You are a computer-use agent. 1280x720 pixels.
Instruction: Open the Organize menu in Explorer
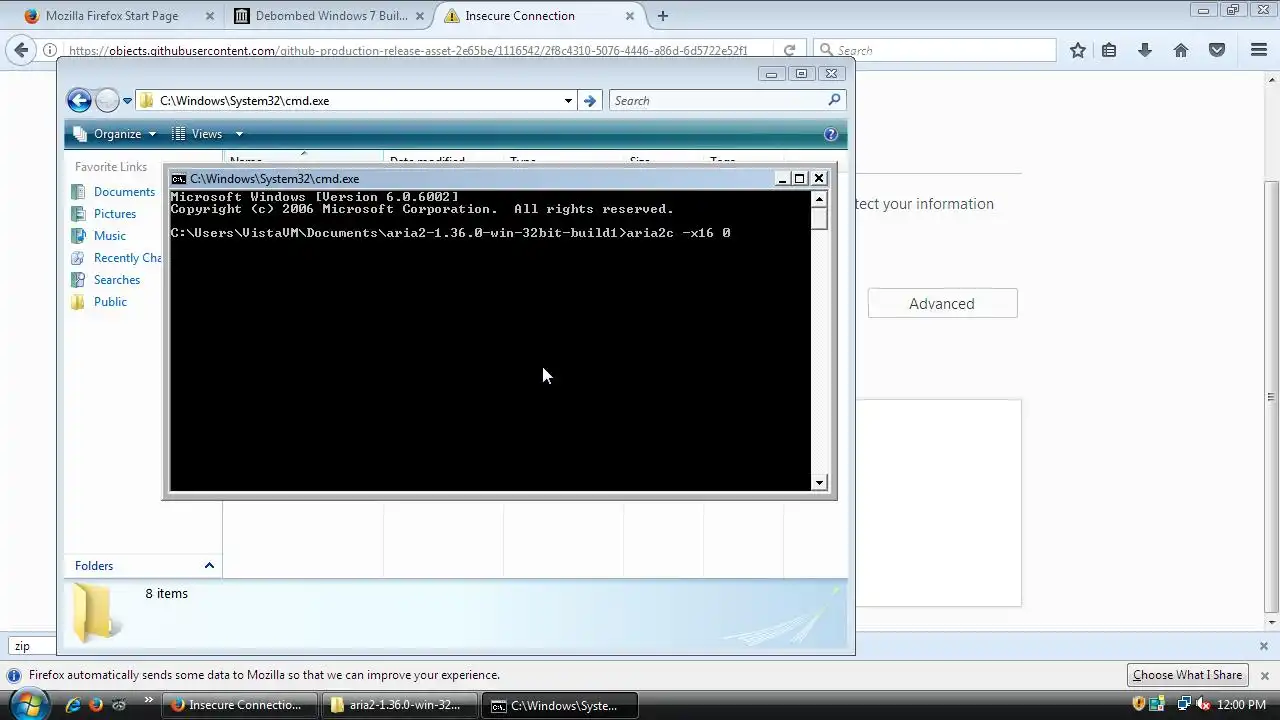114,134
